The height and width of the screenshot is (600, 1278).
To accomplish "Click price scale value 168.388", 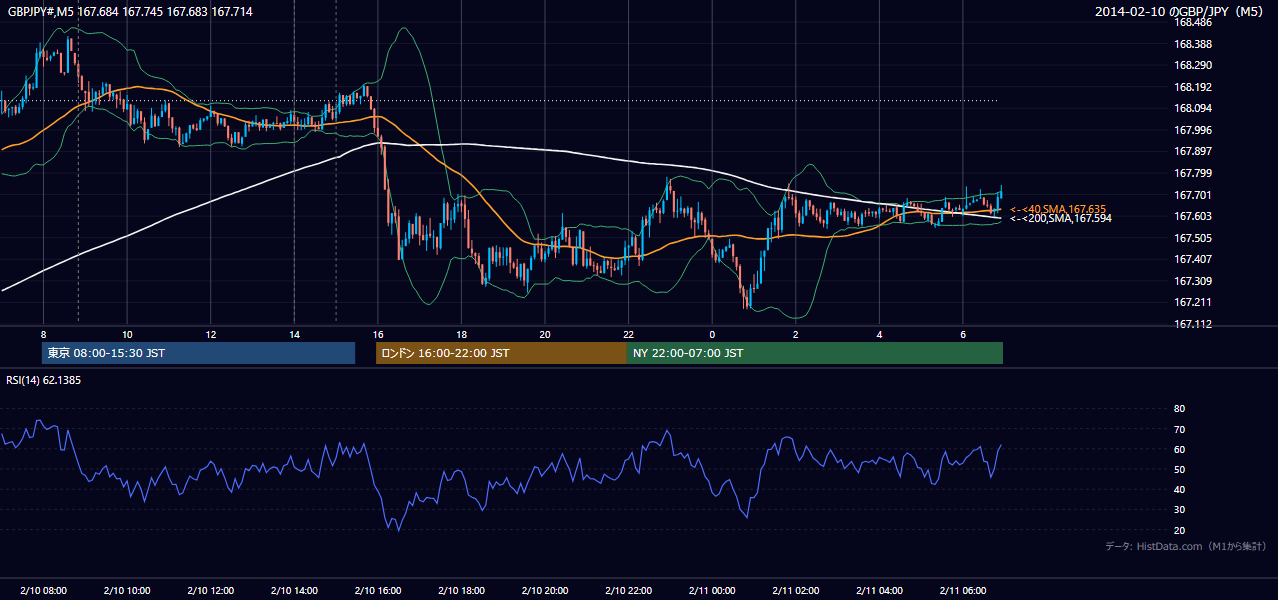I will click(x=1192, y=44).
